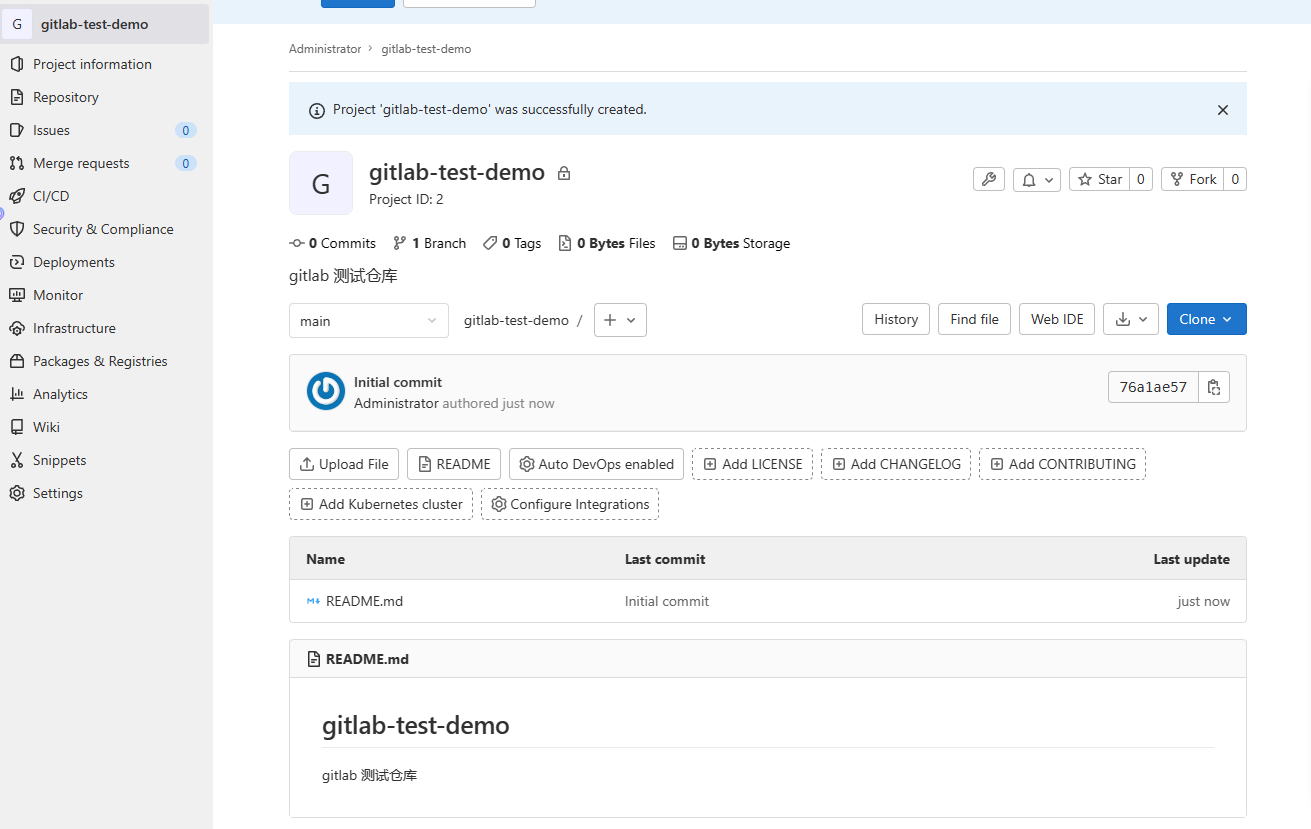Click the large G project avatar
1311x829 pixels.
point(321,183)
